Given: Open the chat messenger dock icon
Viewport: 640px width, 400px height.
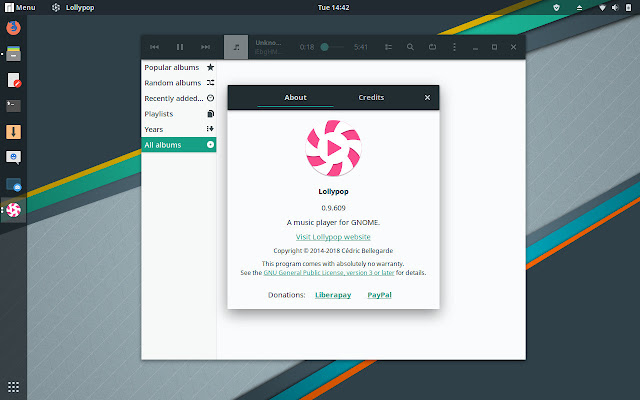Looking at the screenshot, I should 13,158.
